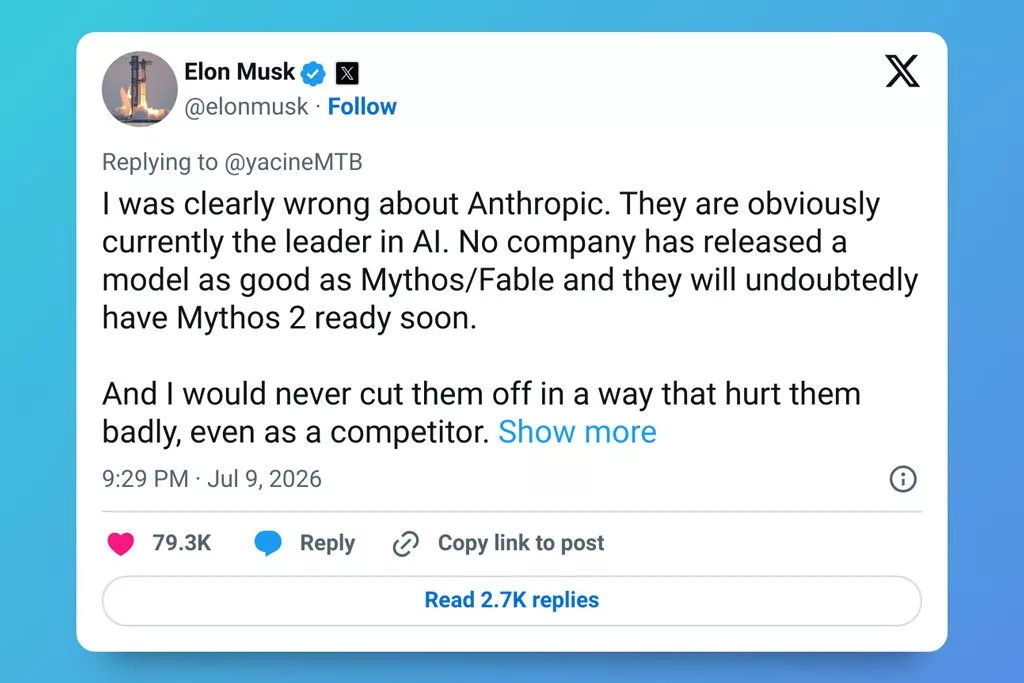Click the tweet body text about Anthropic
This screenshot has width=1024, height=683.
tap(510, 317)
